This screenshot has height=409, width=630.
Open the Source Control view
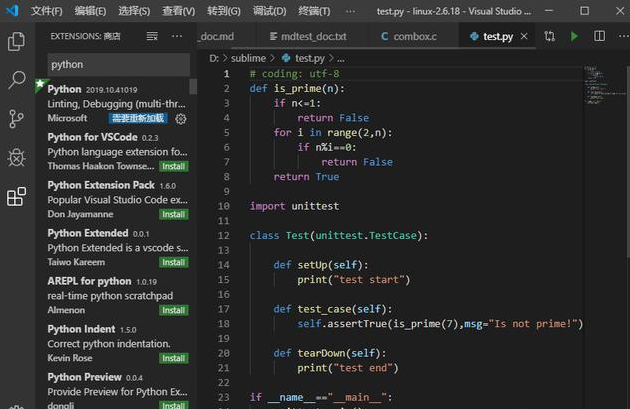click(x=16, y=118)
